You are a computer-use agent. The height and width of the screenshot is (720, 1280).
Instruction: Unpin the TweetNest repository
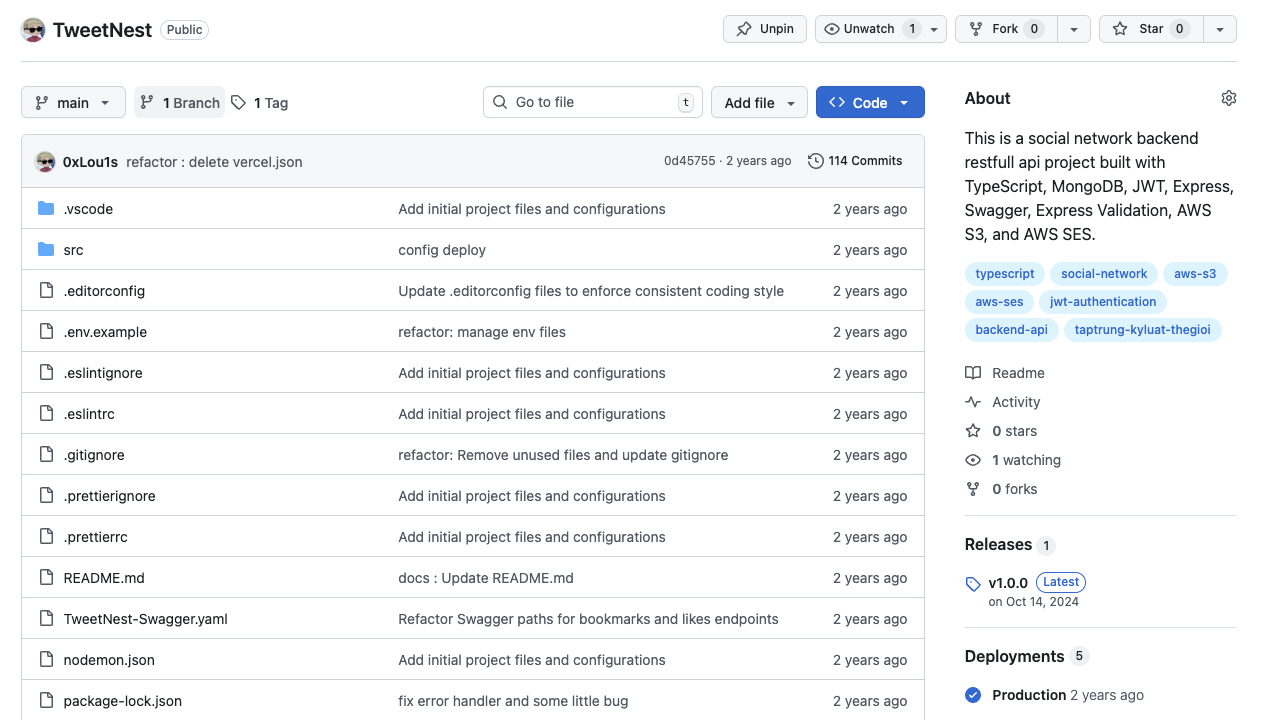(765, 29)
